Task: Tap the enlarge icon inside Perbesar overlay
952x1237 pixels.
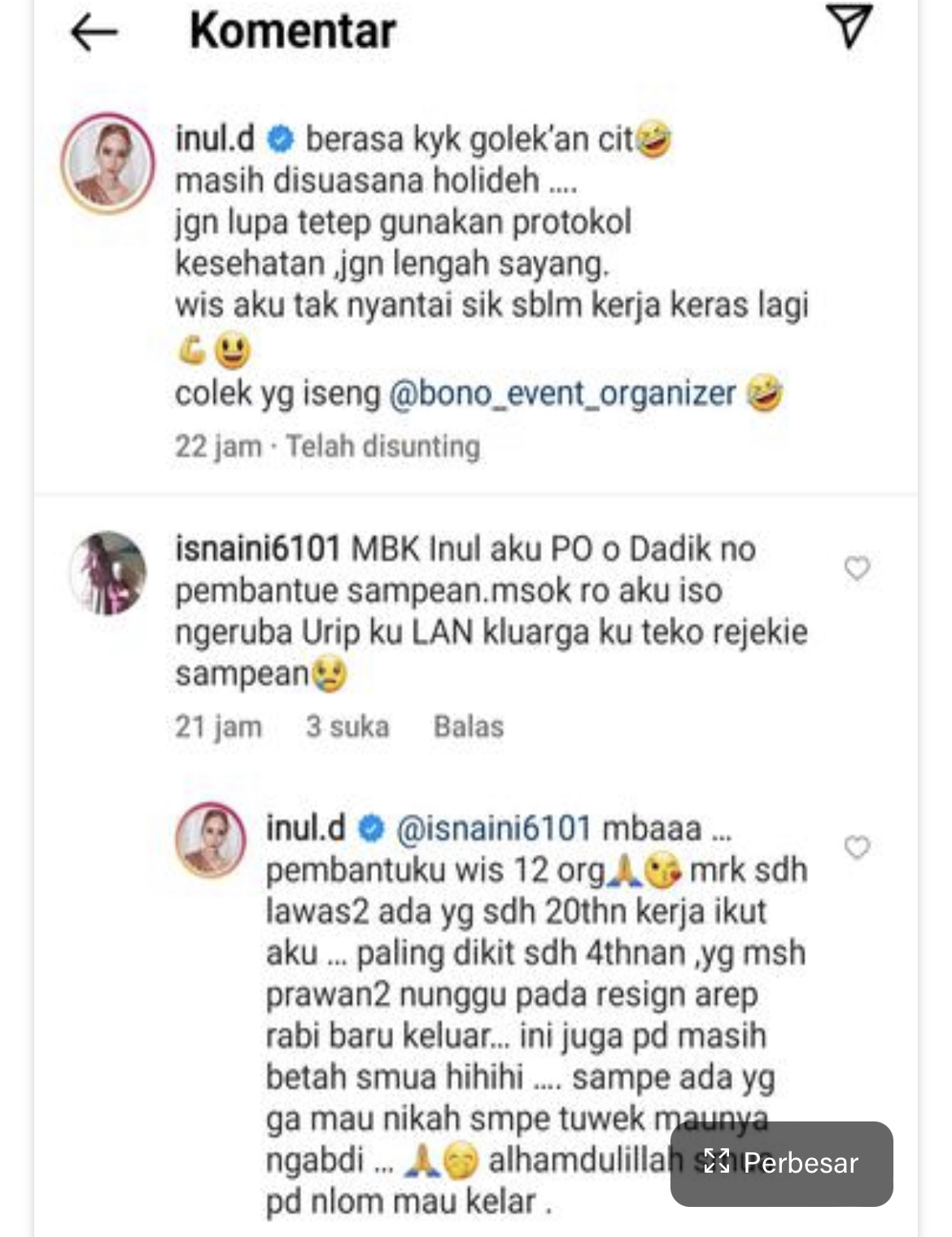Action: 716,1161
